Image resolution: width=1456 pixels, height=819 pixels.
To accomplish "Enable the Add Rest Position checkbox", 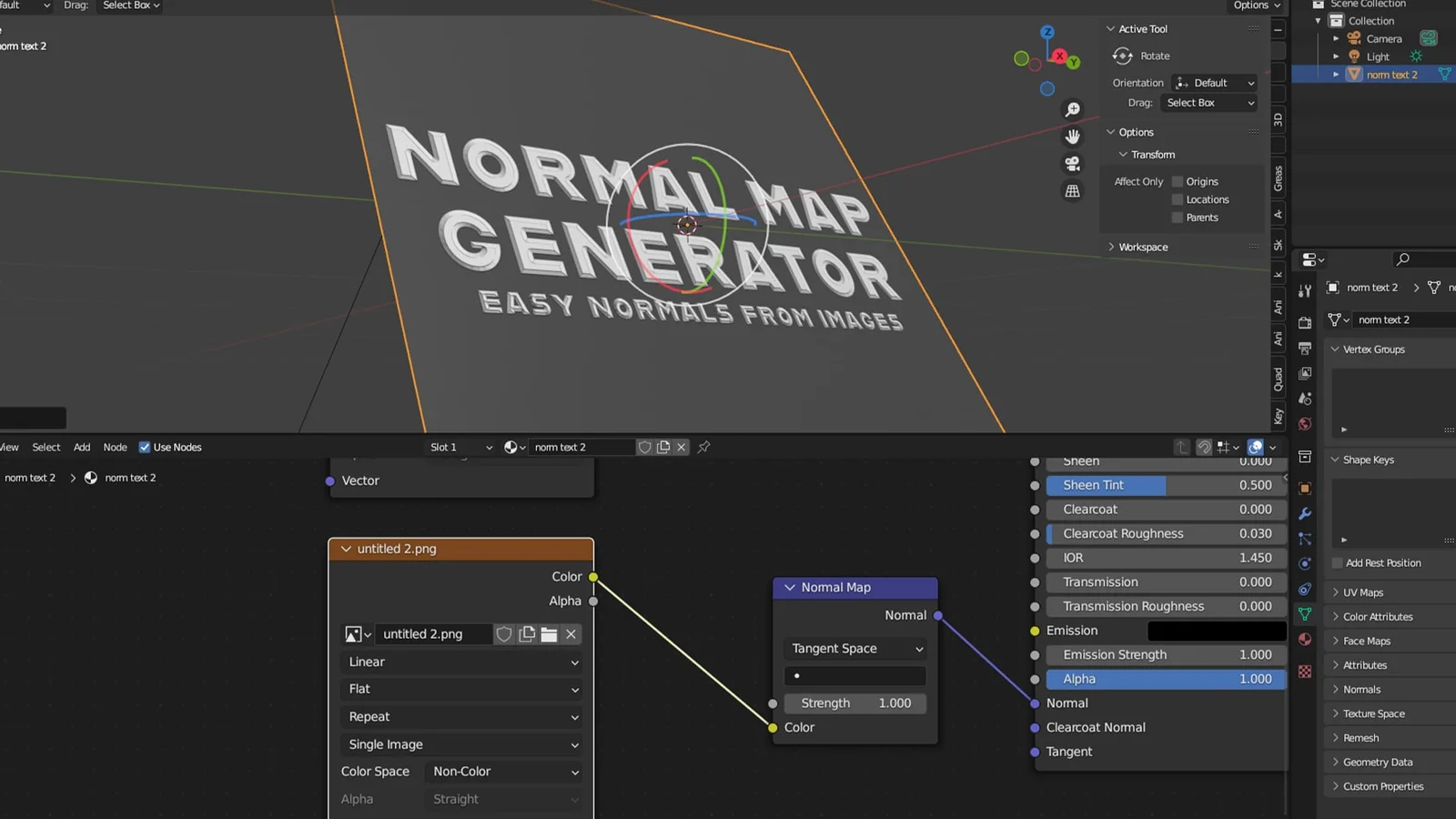I will (x=1337, y=562).
